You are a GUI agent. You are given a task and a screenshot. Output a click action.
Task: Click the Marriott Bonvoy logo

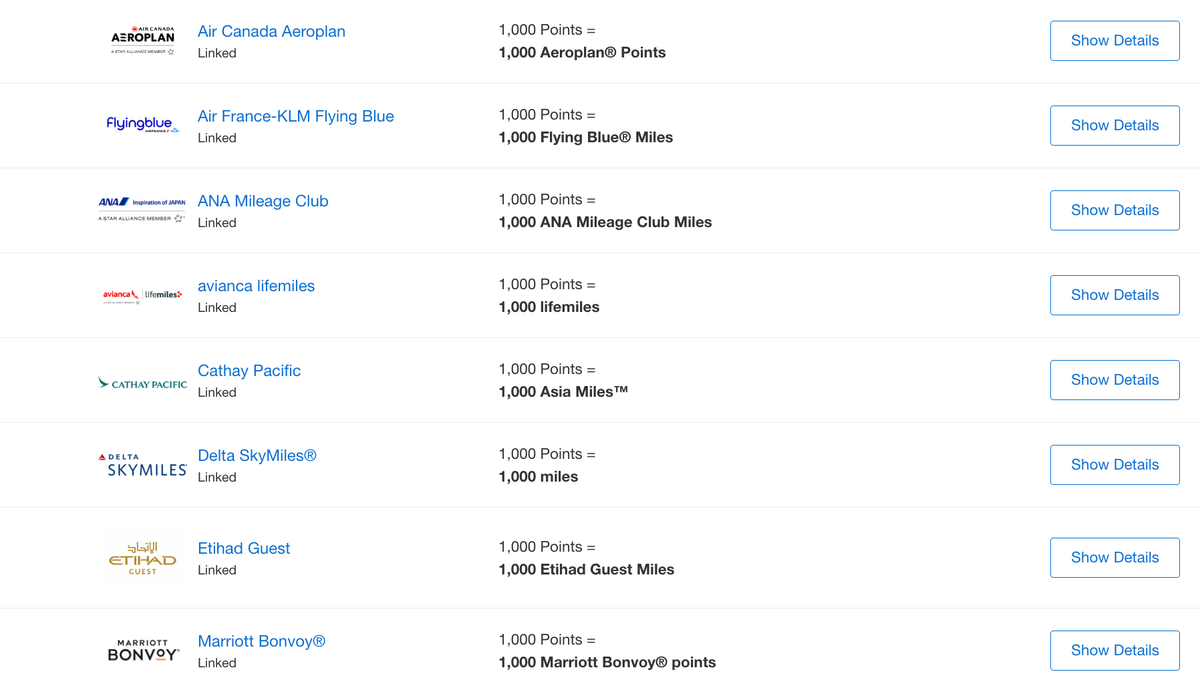pyautogui.click(x=142, y=650)
